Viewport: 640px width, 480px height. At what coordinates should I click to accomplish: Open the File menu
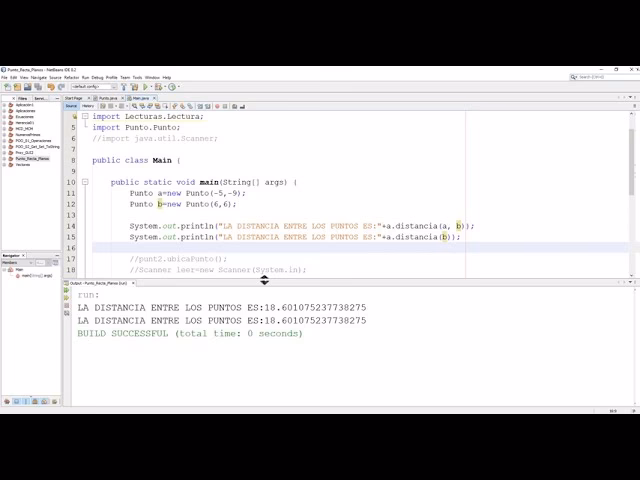click(x=4, y=77)
